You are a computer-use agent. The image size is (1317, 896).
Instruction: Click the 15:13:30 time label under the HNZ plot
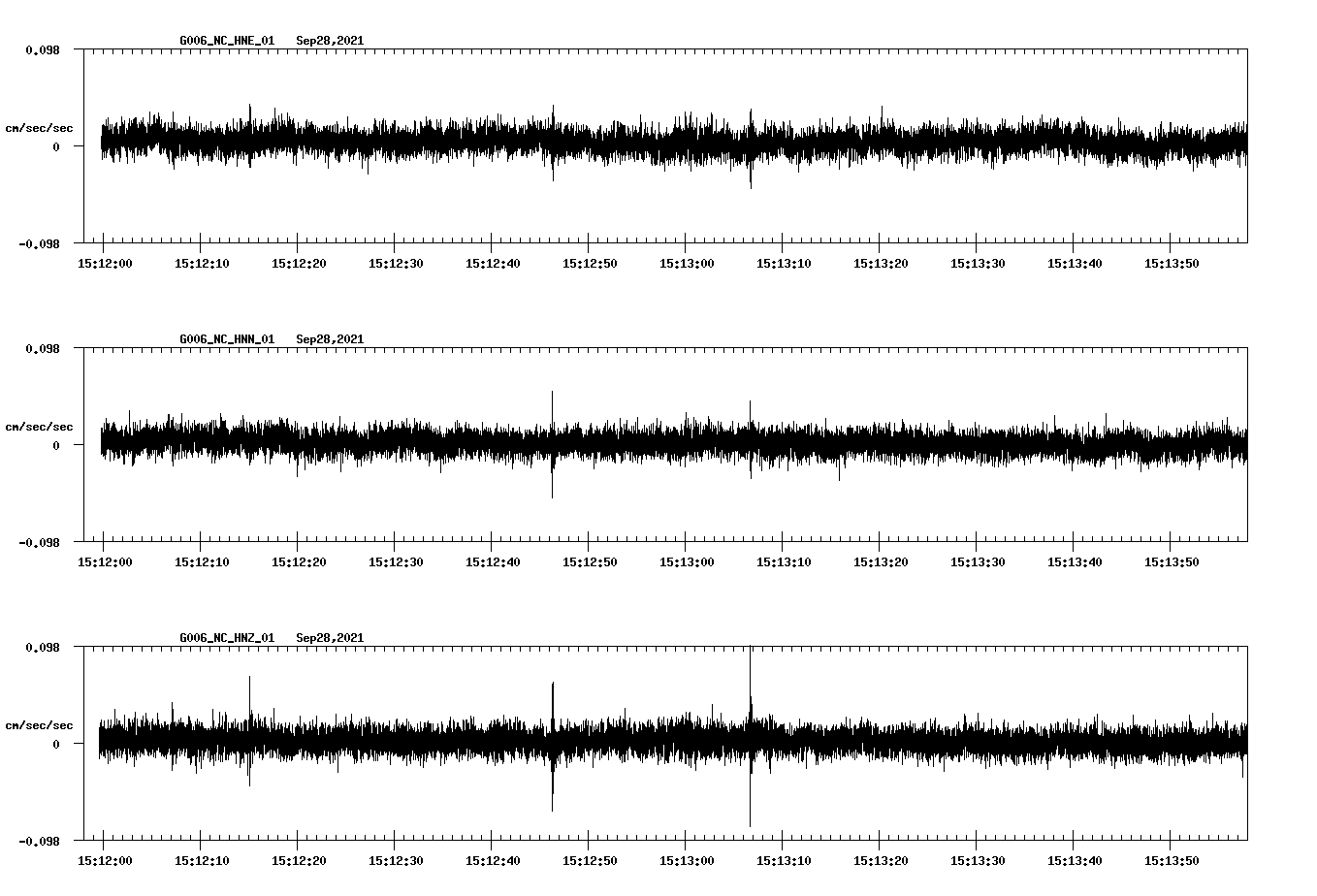(978, 860)
